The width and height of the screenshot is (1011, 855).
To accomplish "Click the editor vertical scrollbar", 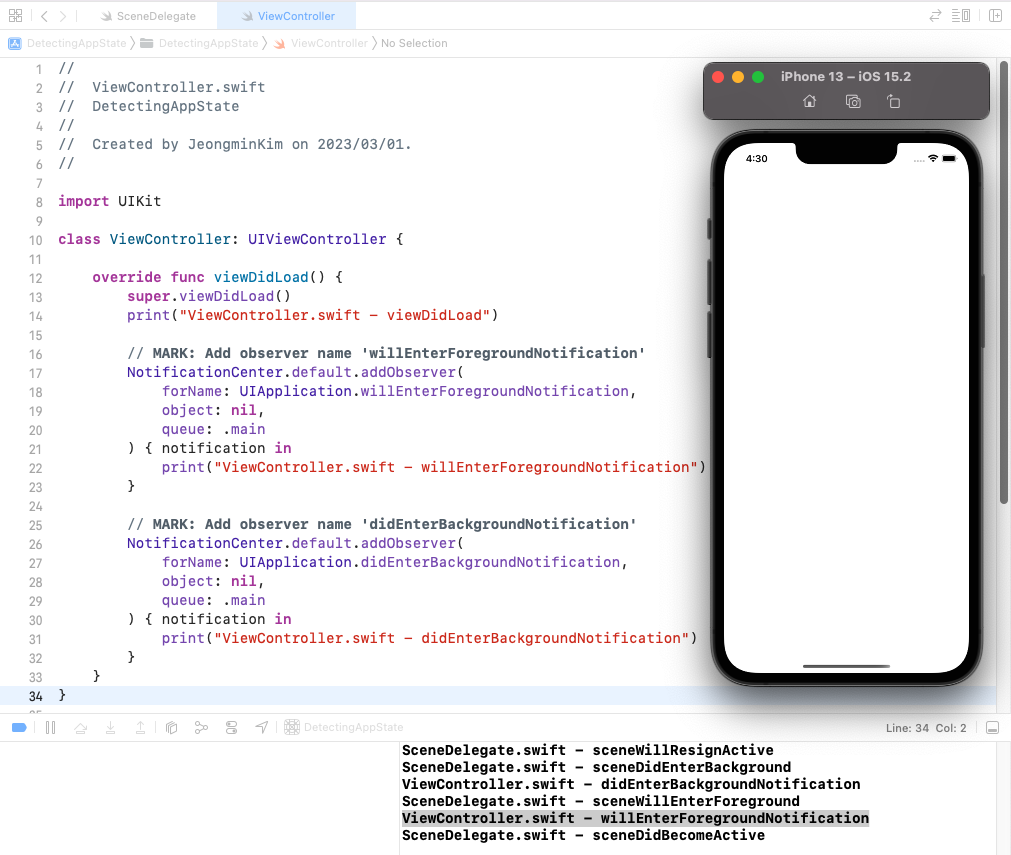I will click(x=1003, y=282).
